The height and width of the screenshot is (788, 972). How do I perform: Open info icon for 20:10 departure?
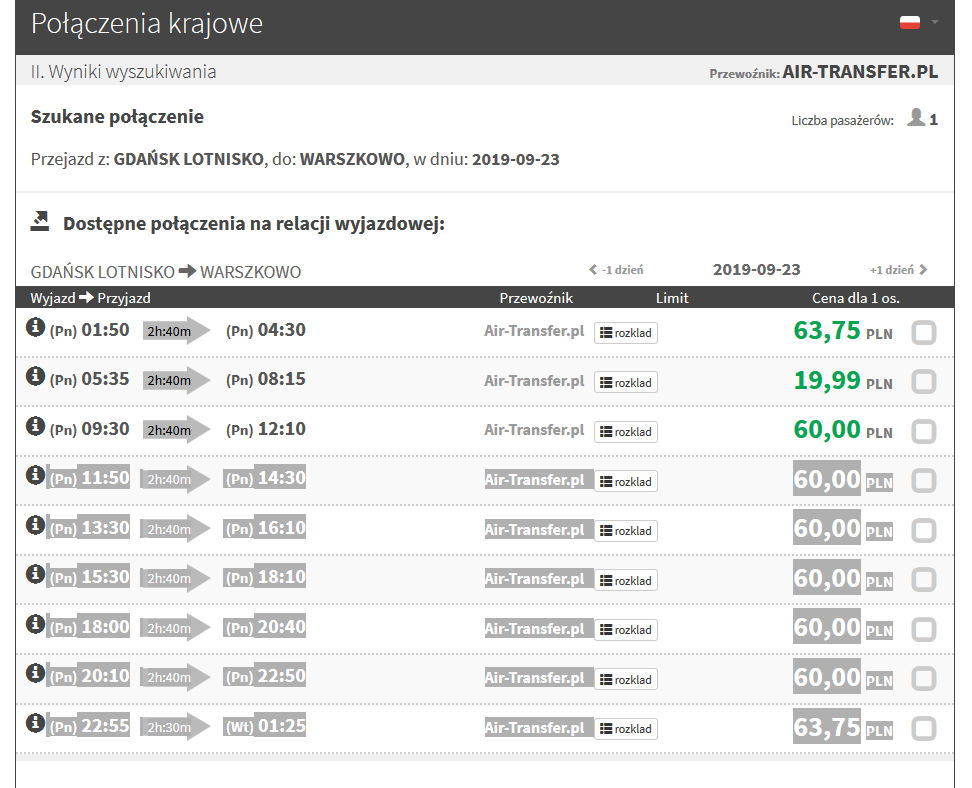coord(35,673)
